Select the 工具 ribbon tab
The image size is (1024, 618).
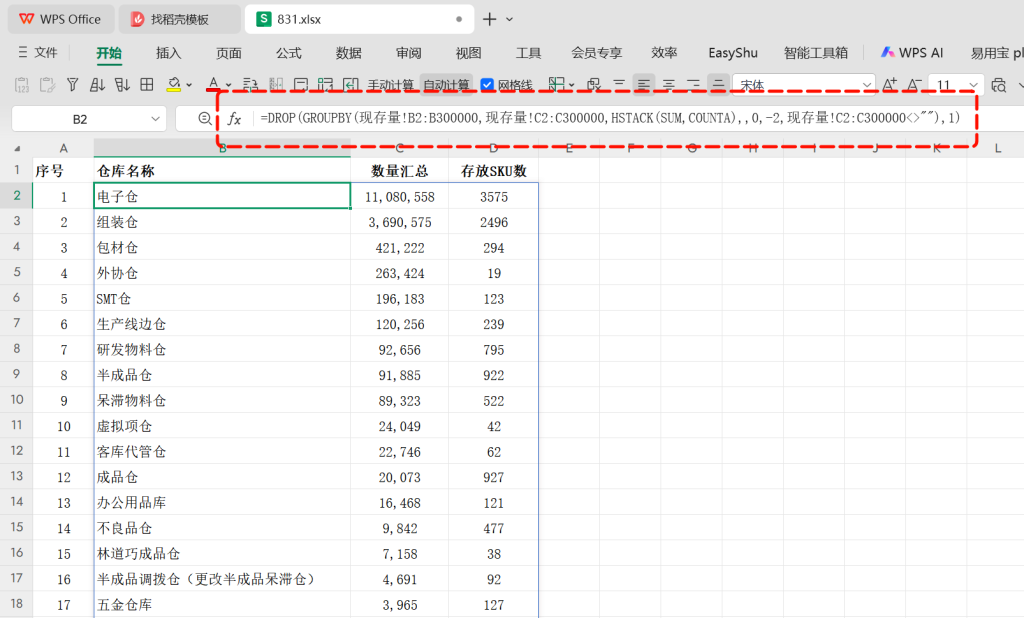click(x=528, y=53)
